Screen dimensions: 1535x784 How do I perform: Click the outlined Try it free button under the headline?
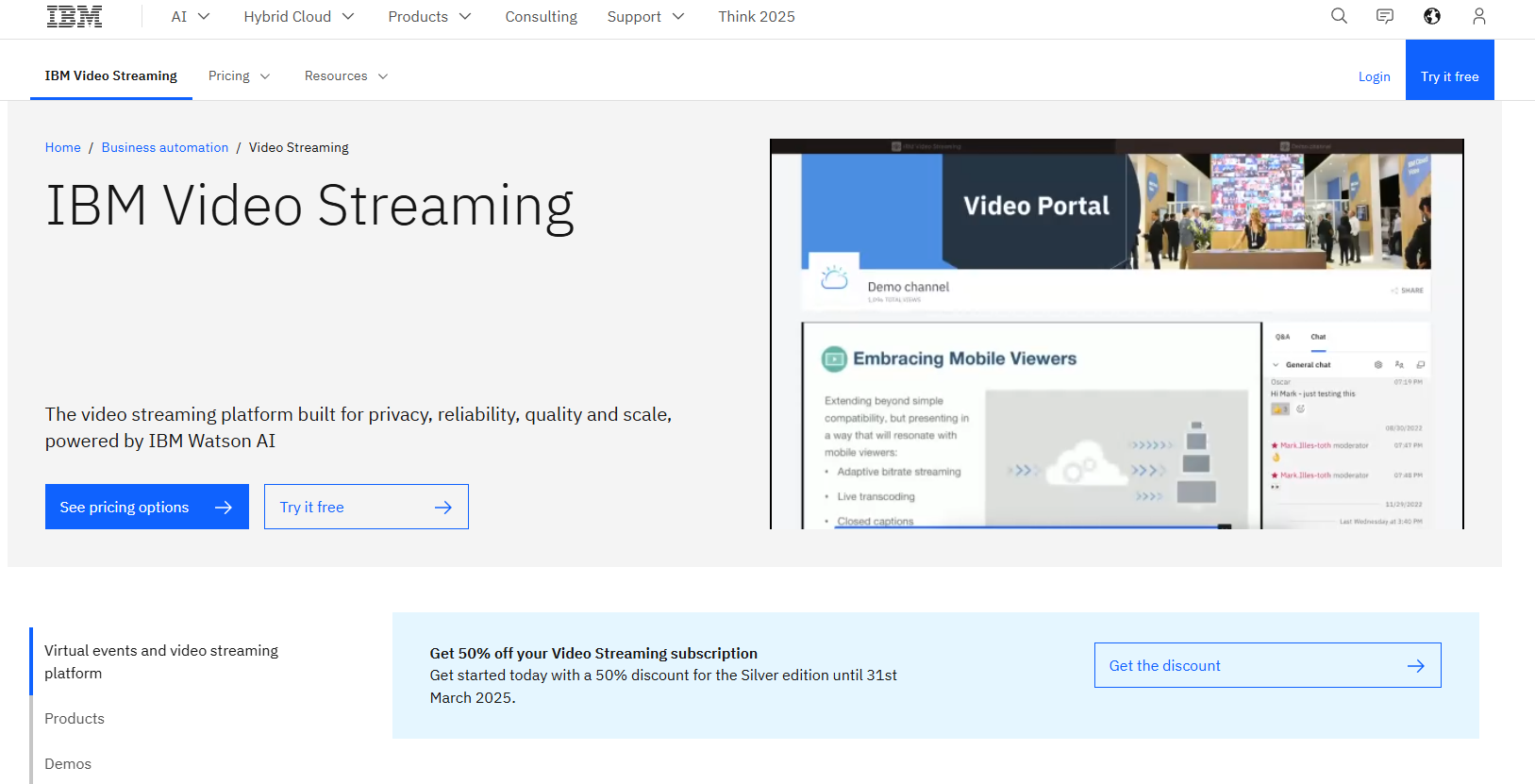click(366, 507)
